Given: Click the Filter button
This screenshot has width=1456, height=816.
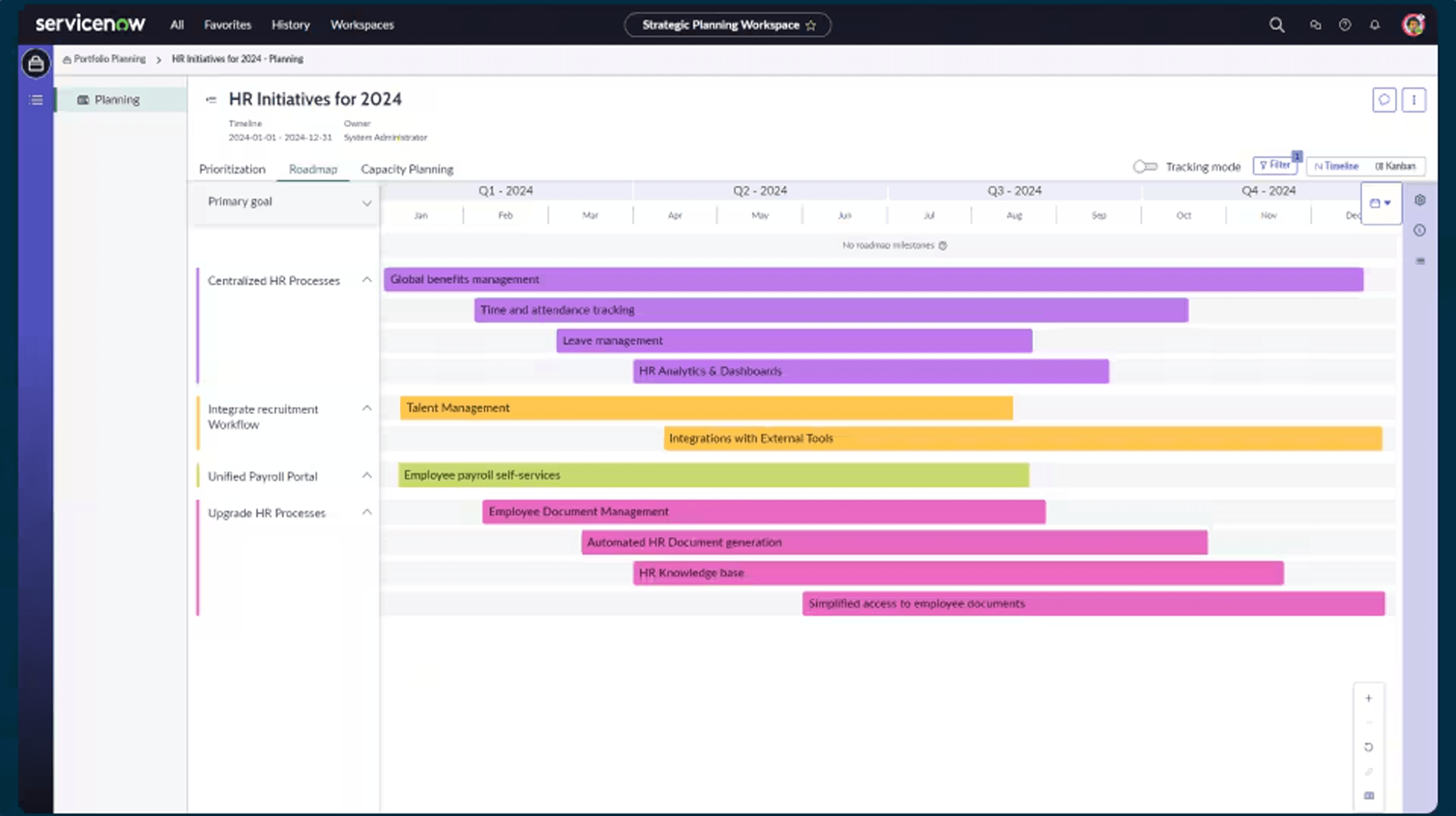Looking at the screenshot, I should [x=1274, y=165].
